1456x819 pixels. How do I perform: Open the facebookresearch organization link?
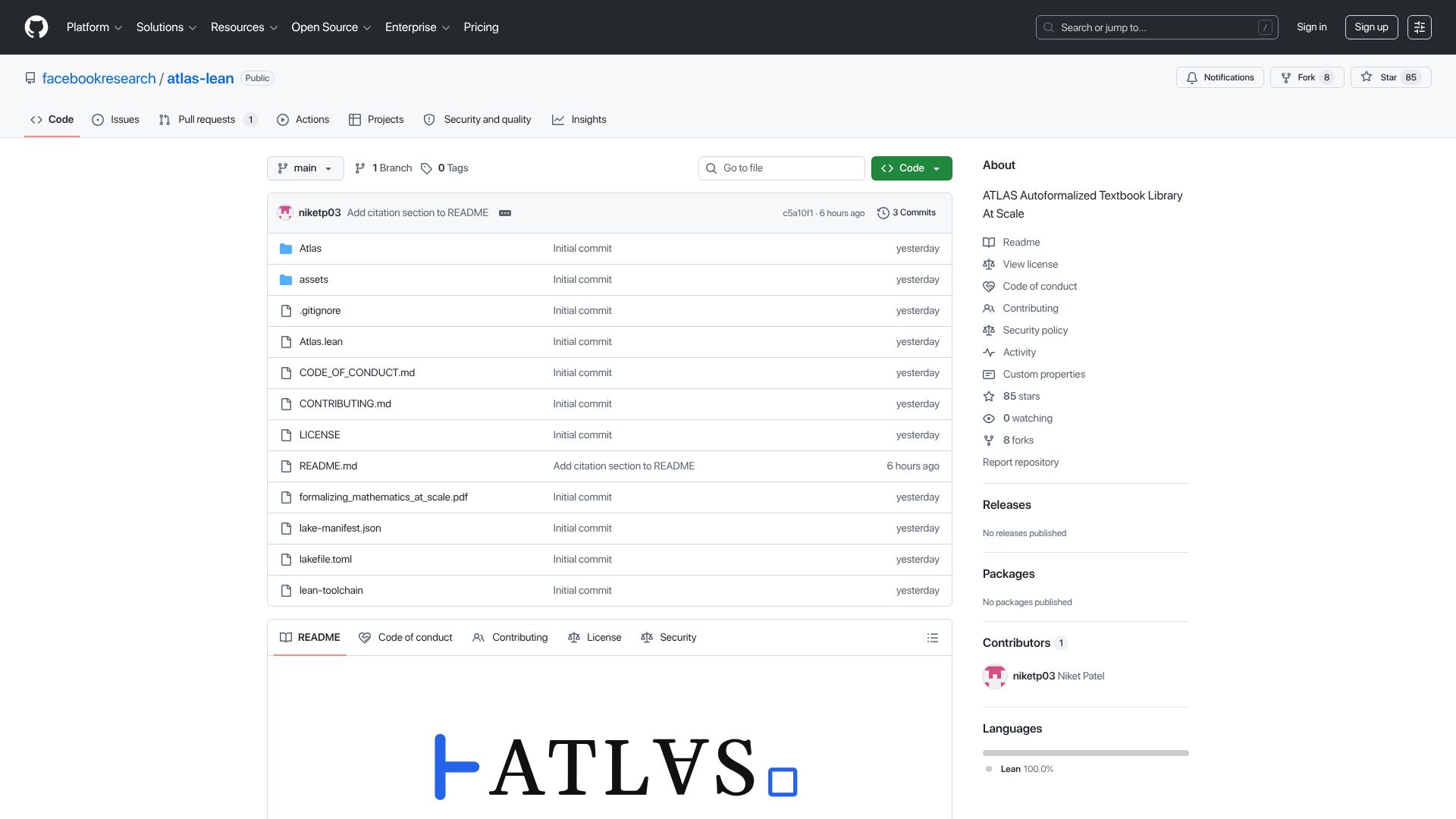tap(99, 79)
